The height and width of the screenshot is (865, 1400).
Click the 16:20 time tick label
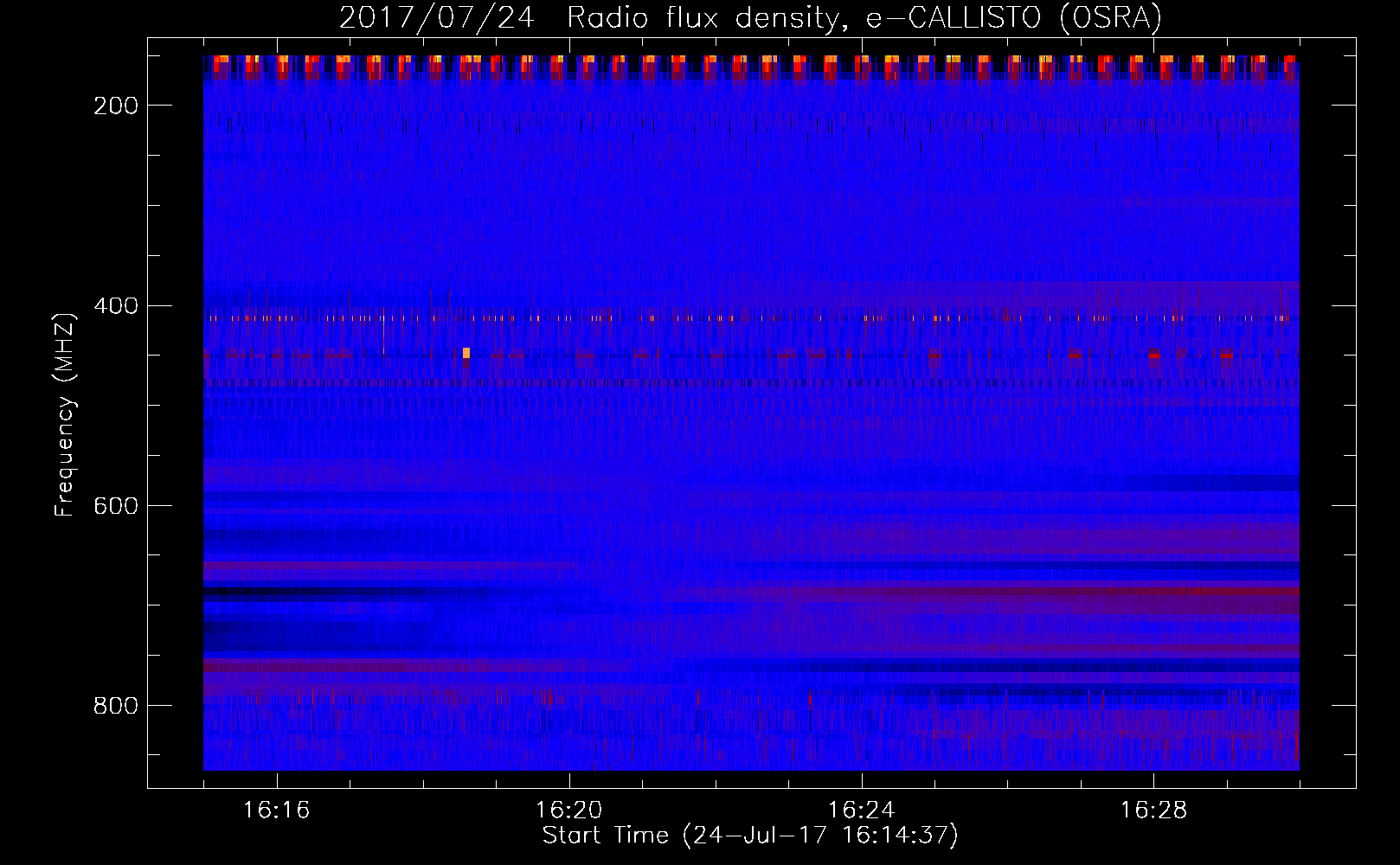click(568, 810)
